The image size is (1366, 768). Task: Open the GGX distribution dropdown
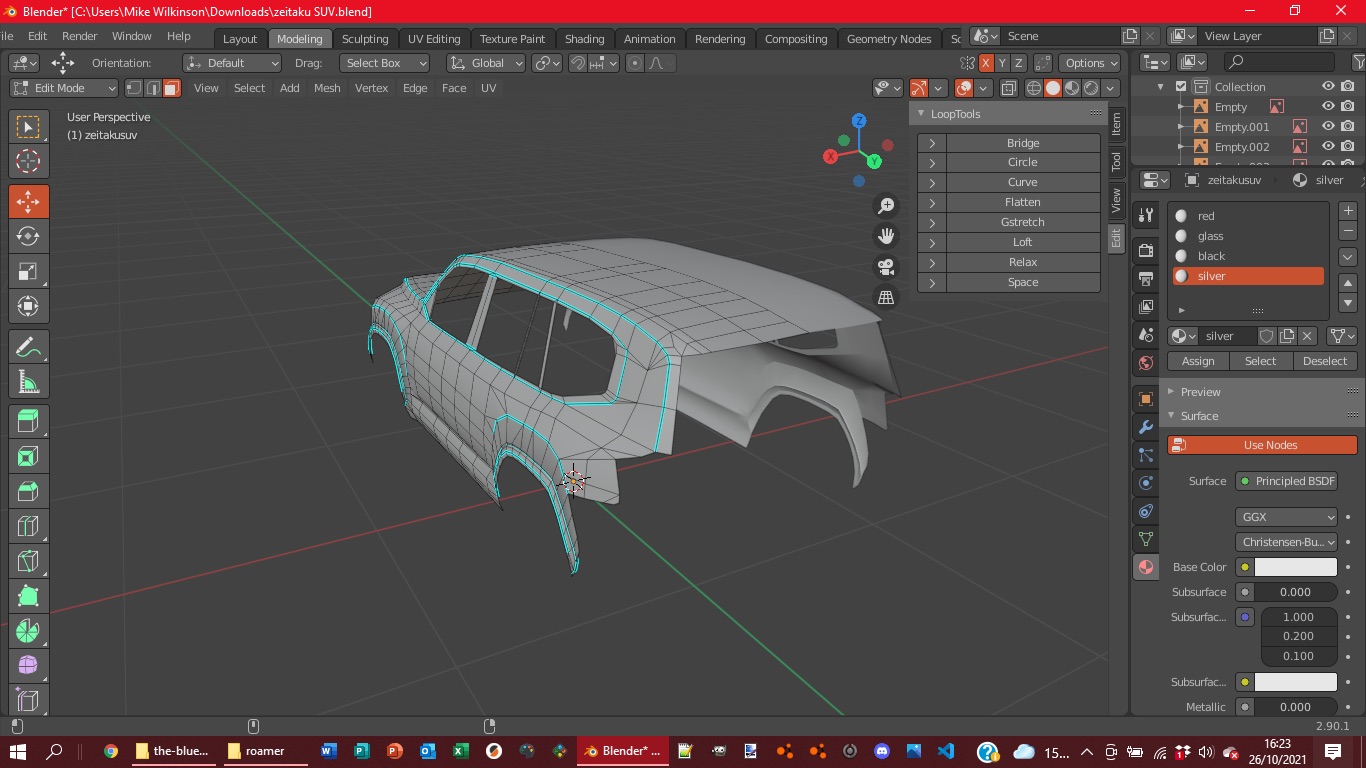(1286, 517)
